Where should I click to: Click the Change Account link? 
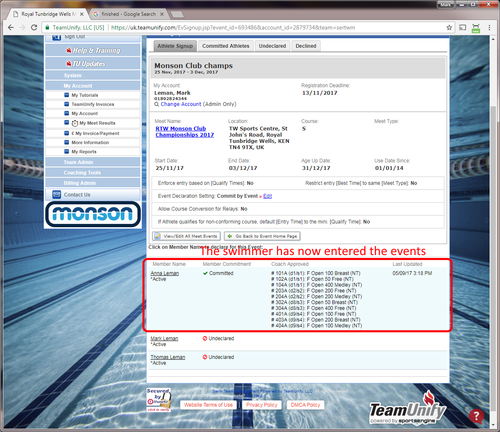[x=181, y=104]
